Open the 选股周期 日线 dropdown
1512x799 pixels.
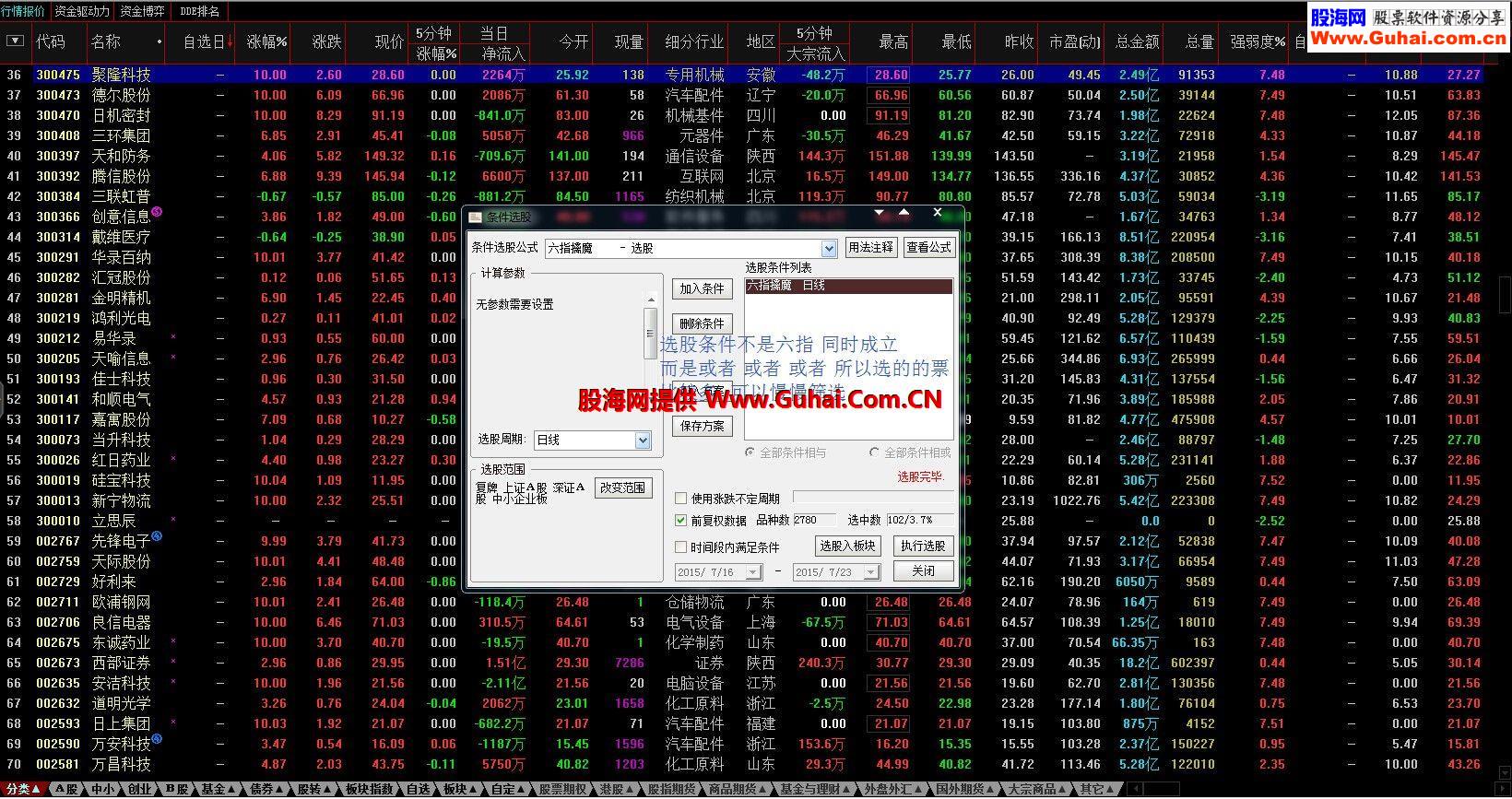(x=643, y=441)
